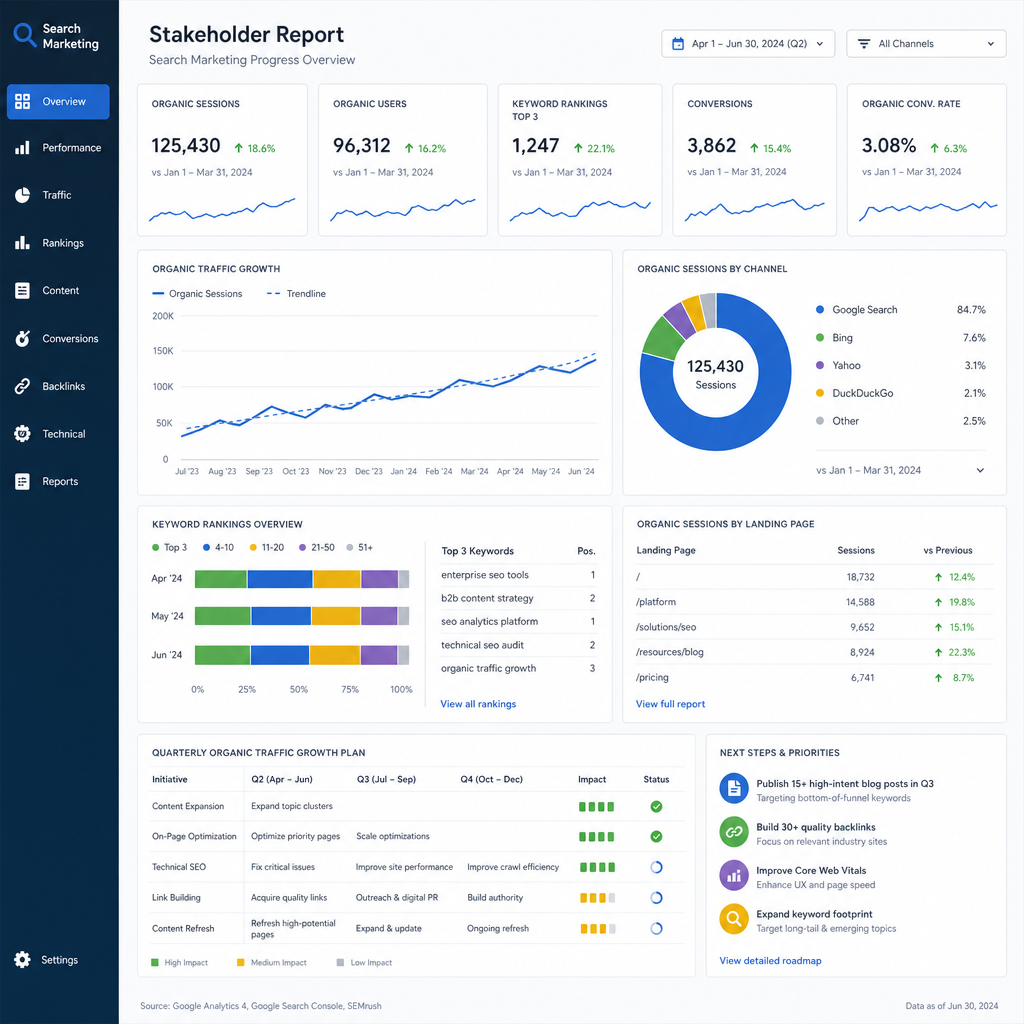Click the technical seo audit keyword

coord(482,645)
